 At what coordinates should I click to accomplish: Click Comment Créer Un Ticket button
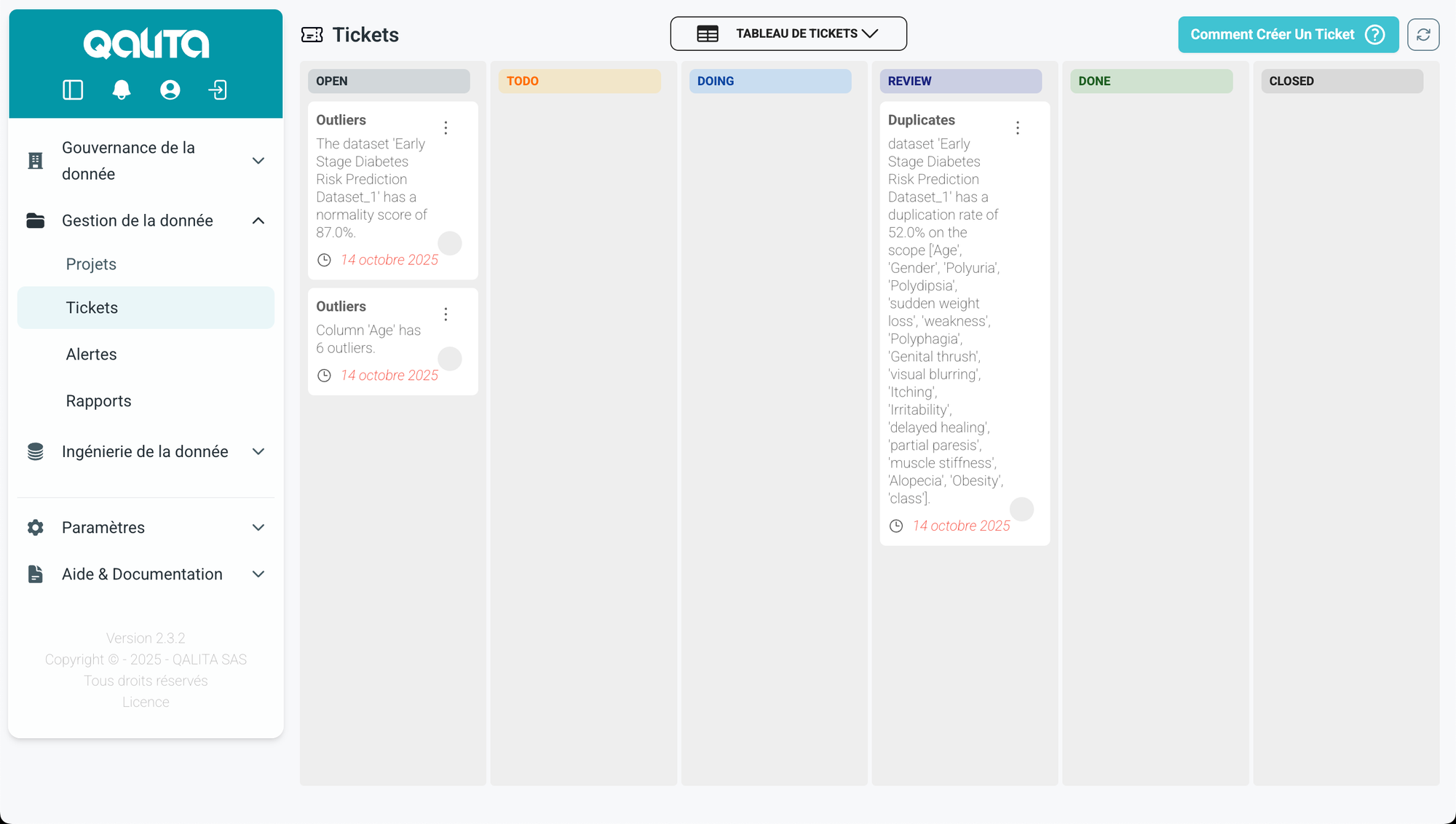pyautogui.click(x=1287, y=34)
